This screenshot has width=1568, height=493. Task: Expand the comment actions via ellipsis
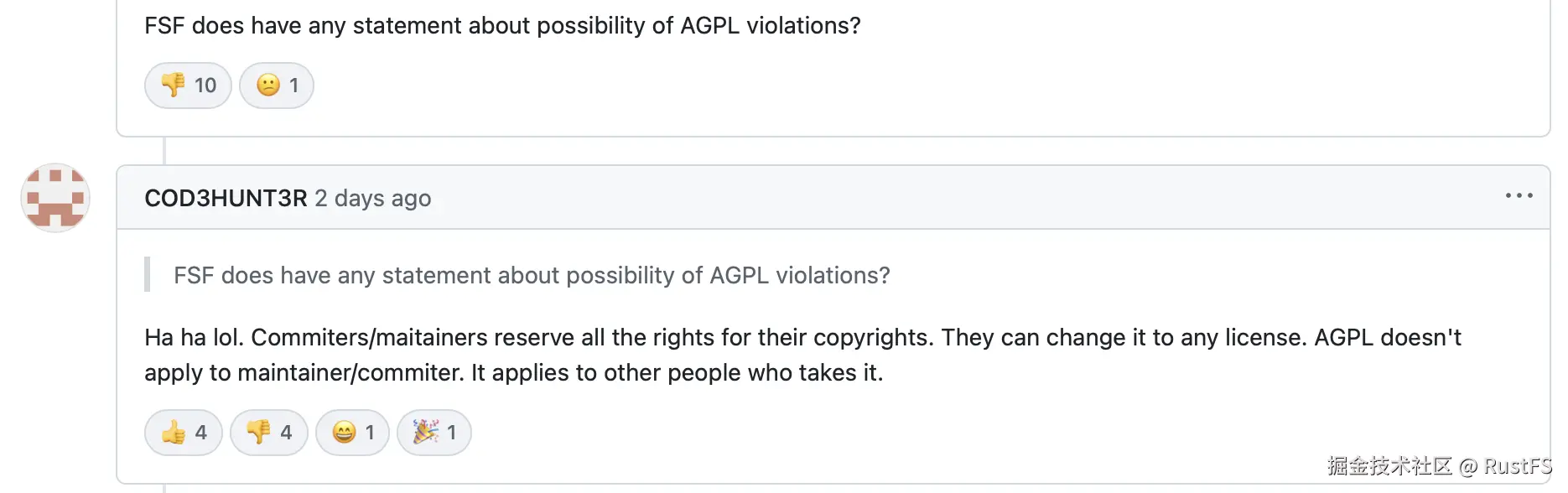[1519, 196]
